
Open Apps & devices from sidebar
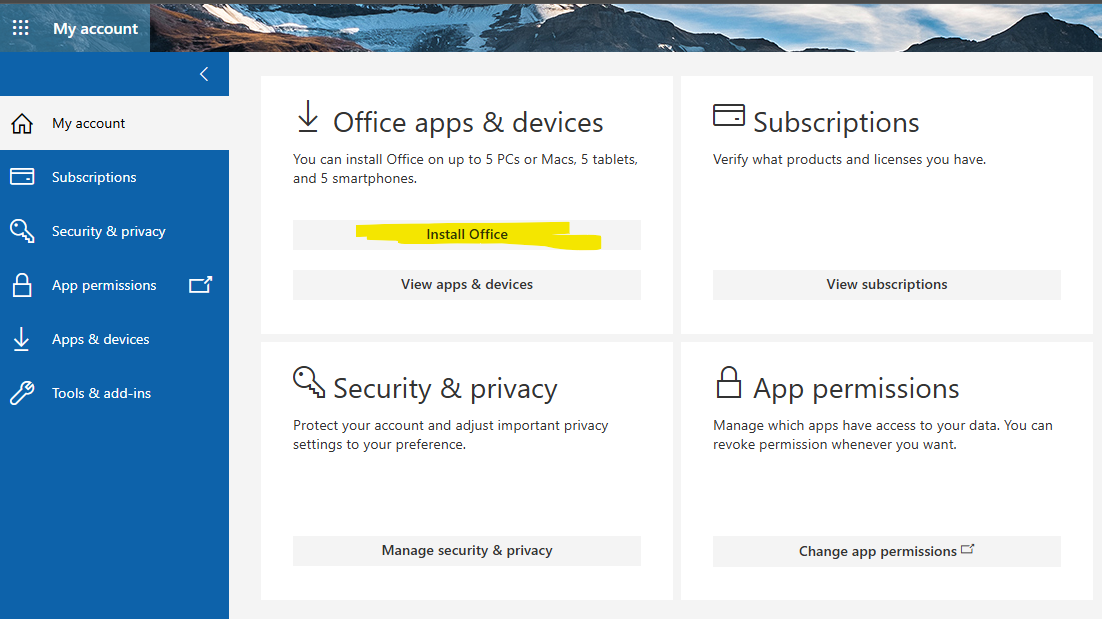pos(115,339)
